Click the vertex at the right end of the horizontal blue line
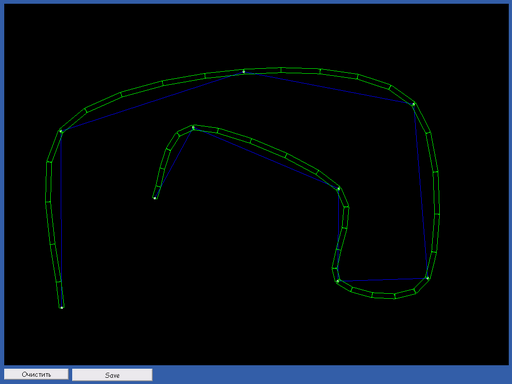512x384 pixels. [427, 278]
